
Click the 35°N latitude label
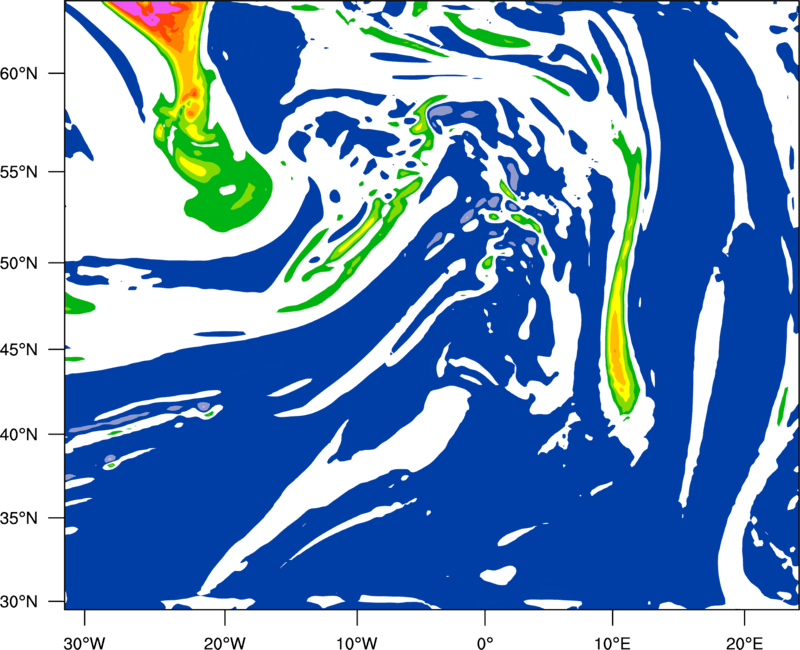click(x=19, y=518)
